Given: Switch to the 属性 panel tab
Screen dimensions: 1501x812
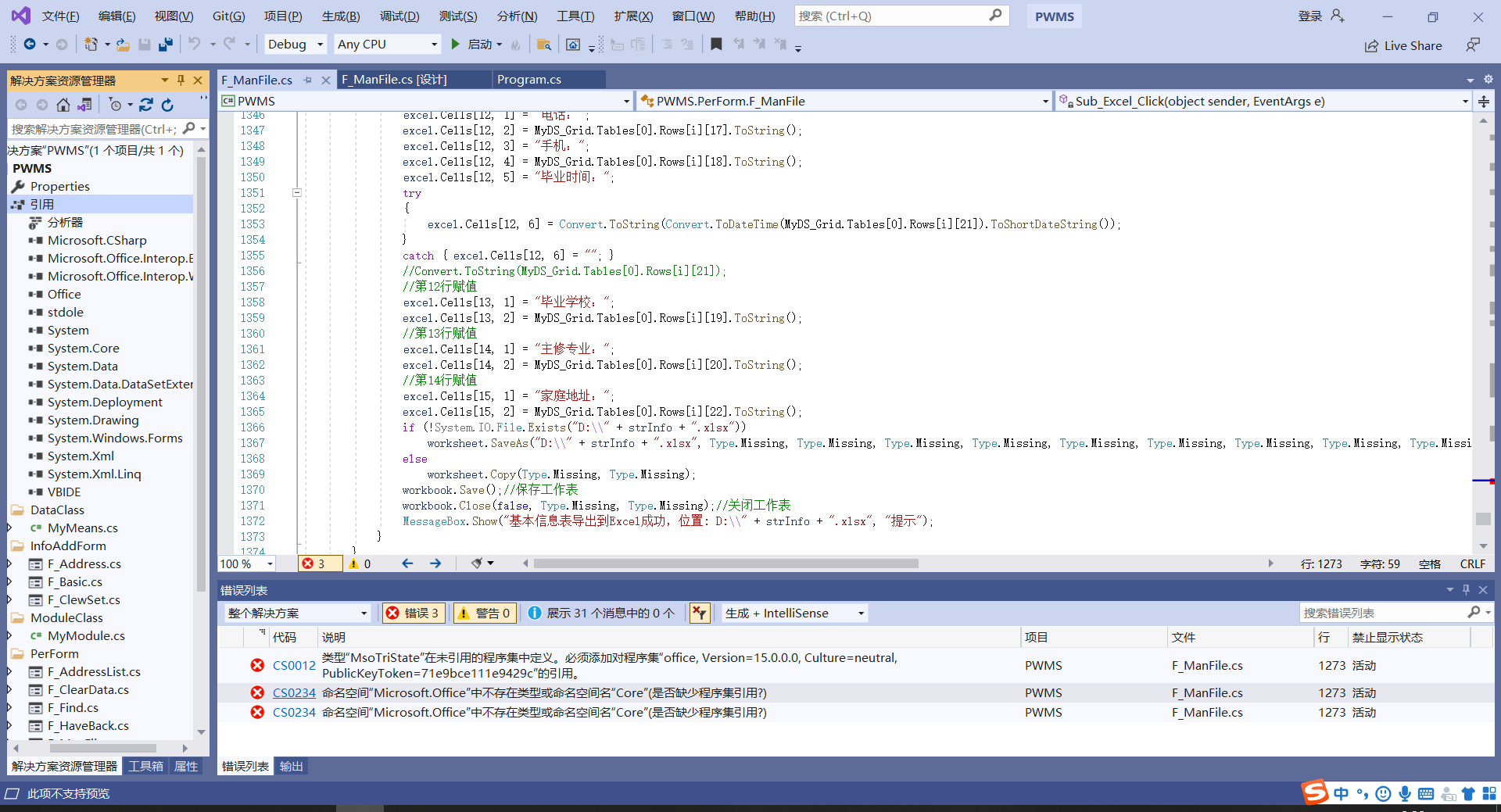Looking at the screenshot, I should click(x=186, y=767).
